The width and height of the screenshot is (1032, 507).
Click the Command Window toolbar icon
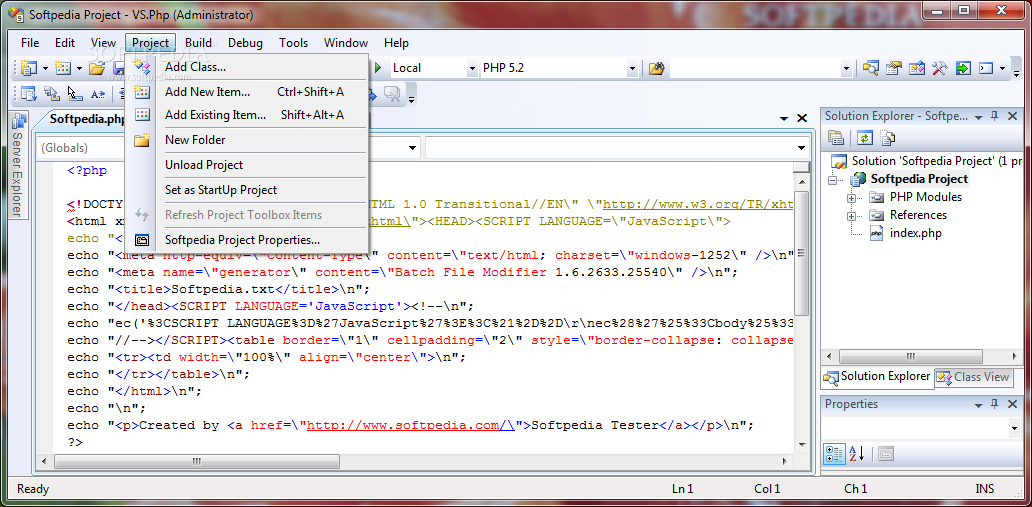coord(985,68)
